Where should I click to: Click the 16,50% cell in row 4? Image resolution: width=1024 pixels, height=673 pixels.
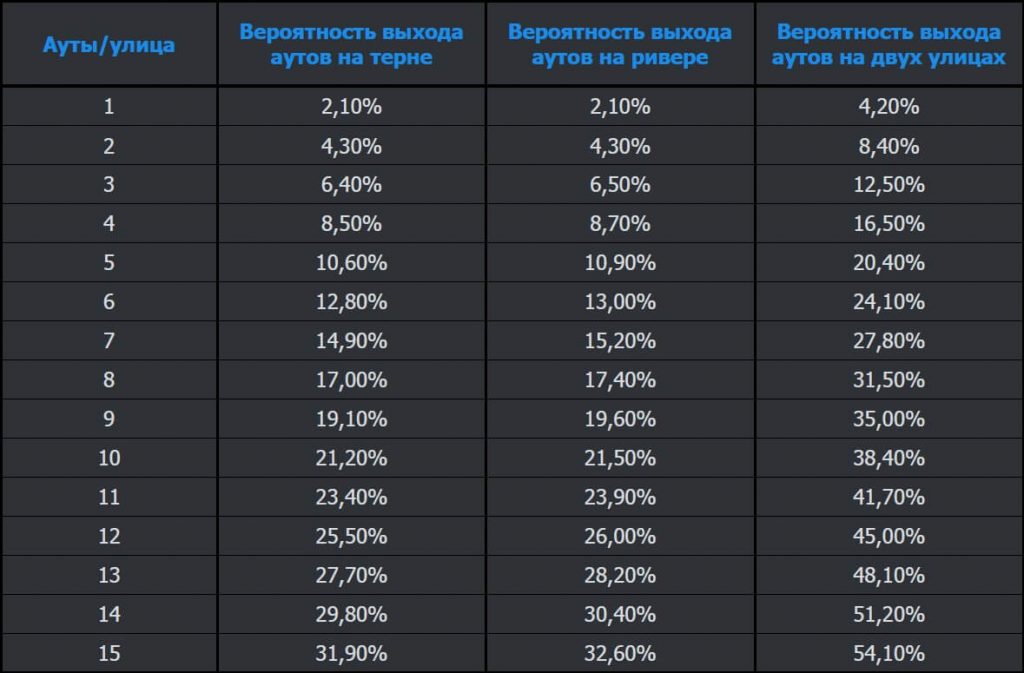pos(889,224)
